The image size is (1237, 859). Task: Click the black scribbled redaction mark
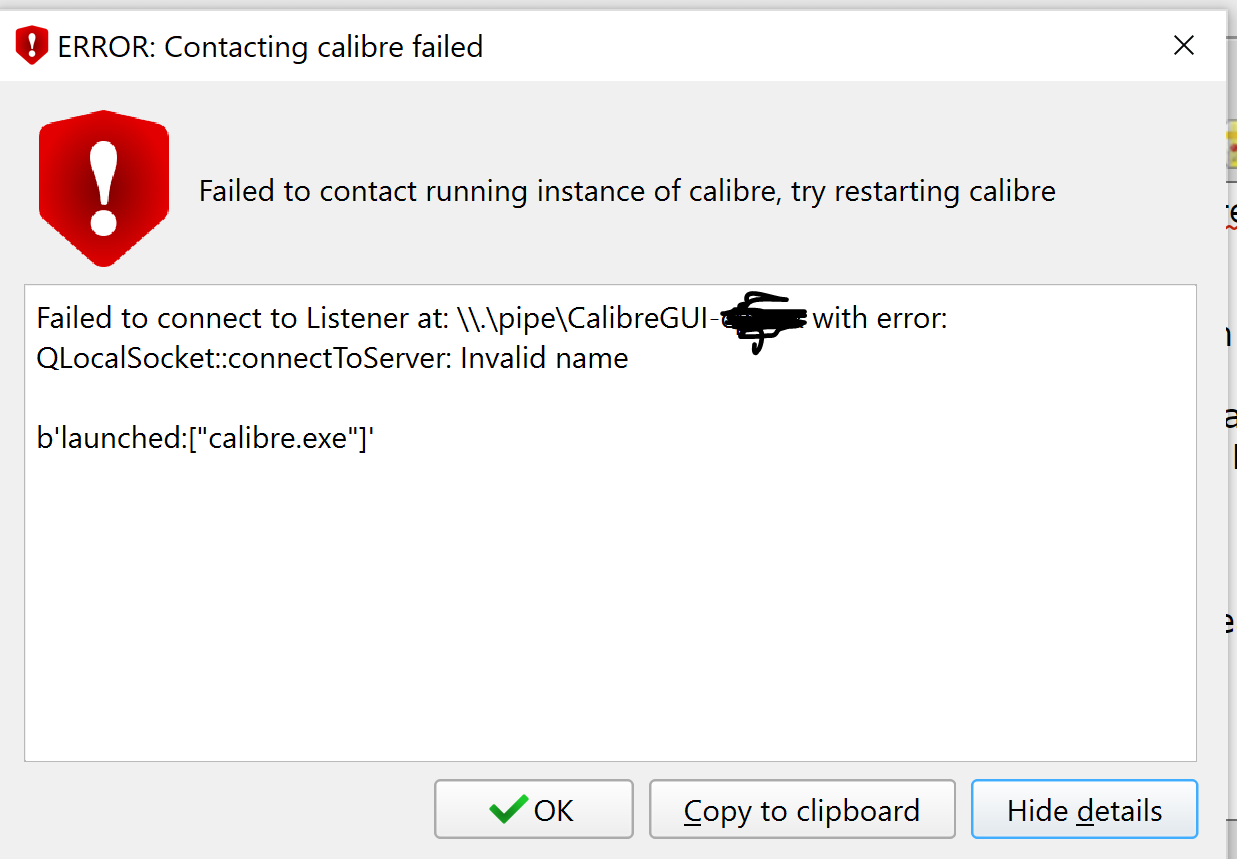(x=763, y=320)
